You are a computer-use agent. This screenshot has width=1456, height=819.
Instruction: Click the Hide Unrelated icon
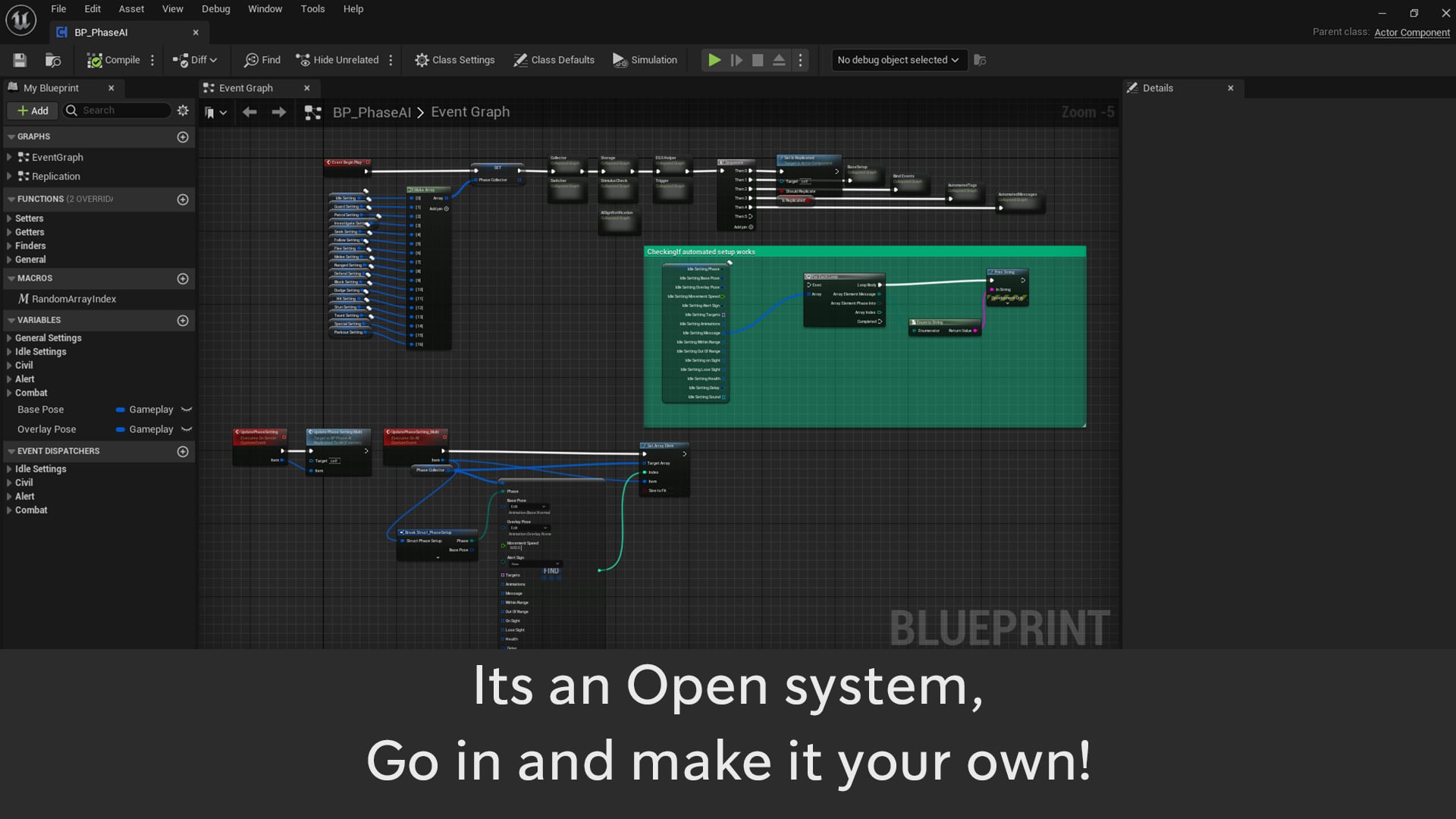click(303, 60)
